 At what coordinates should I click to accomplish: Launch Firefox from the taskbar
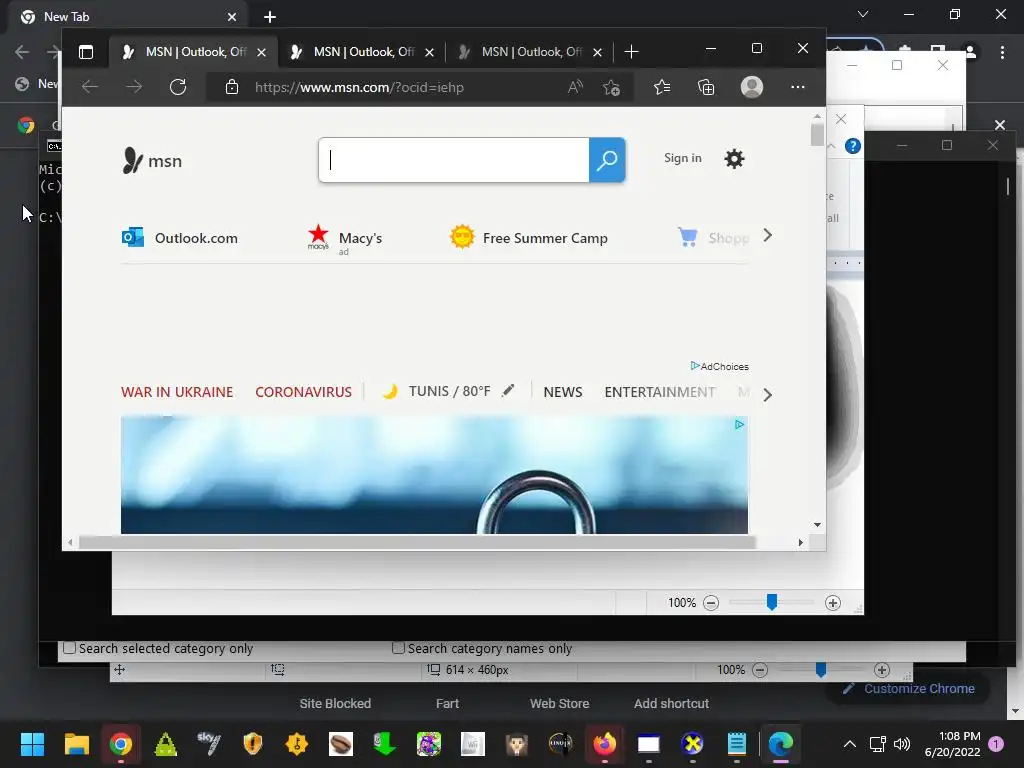click(x=604, y=744)
